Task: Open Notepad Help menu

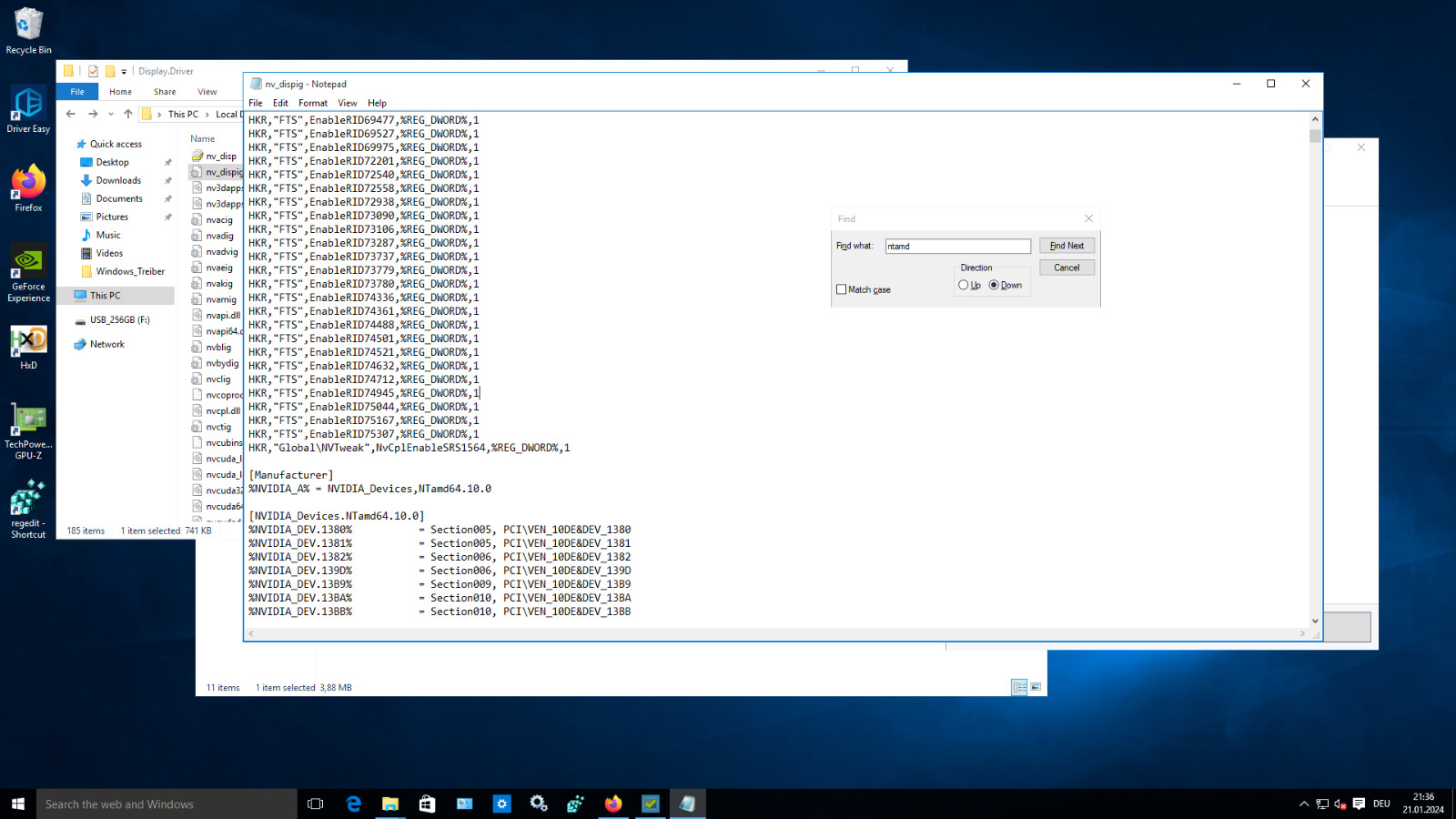Action: tap(377, 103)
